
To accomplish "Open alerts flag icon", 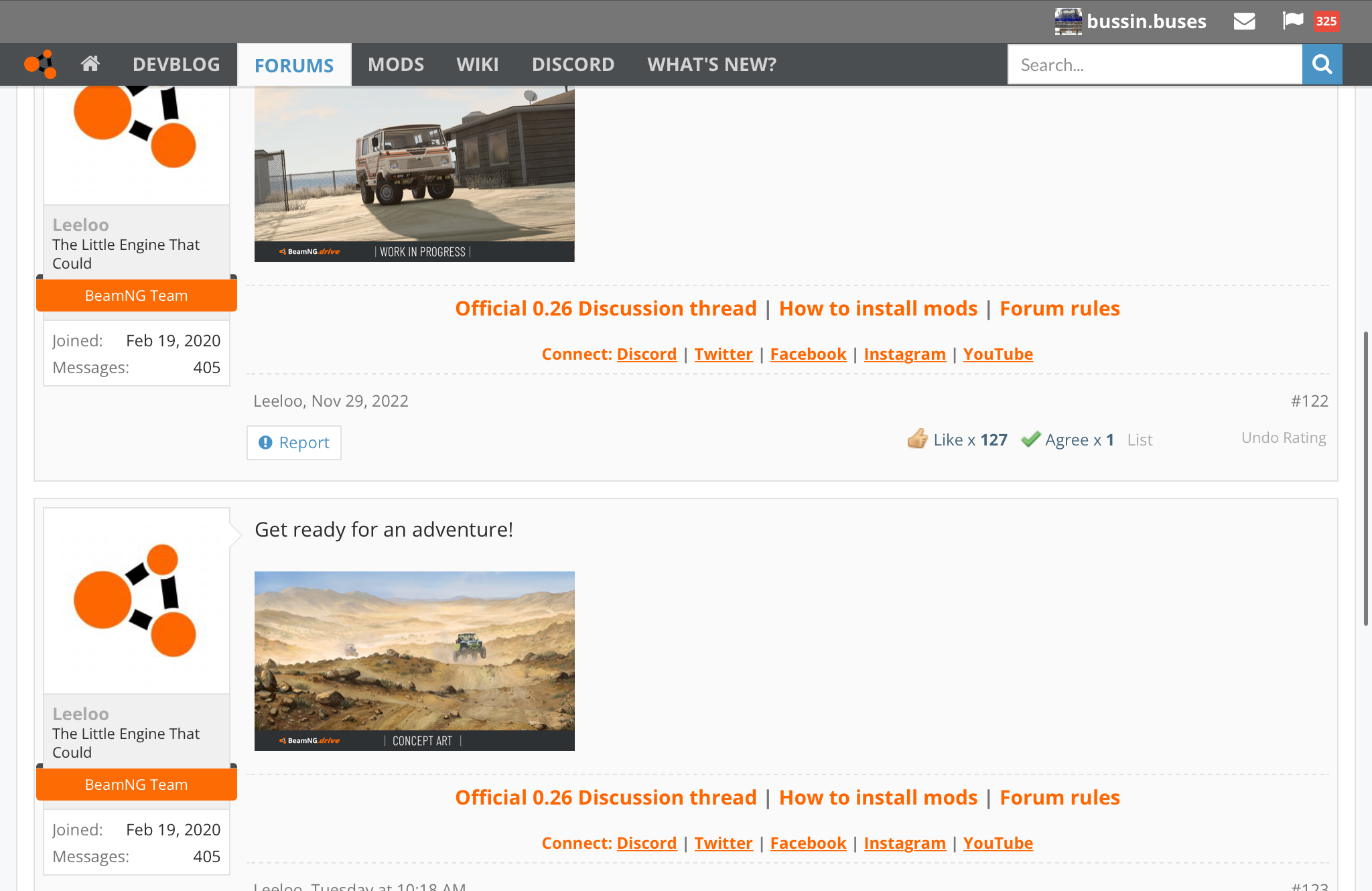I will tap(1293, 21).
